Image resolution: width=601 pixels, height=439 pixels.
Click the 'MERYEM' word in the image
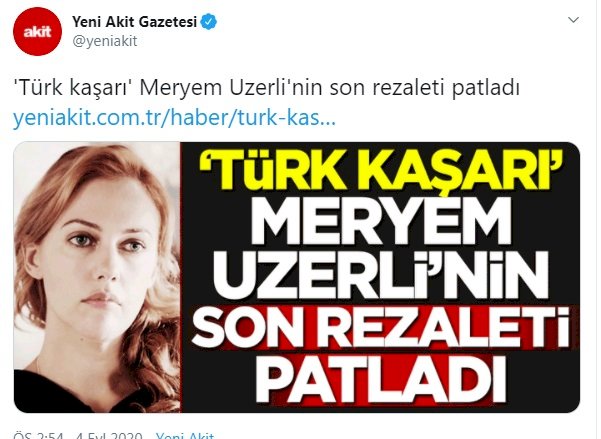pos(381,224)
